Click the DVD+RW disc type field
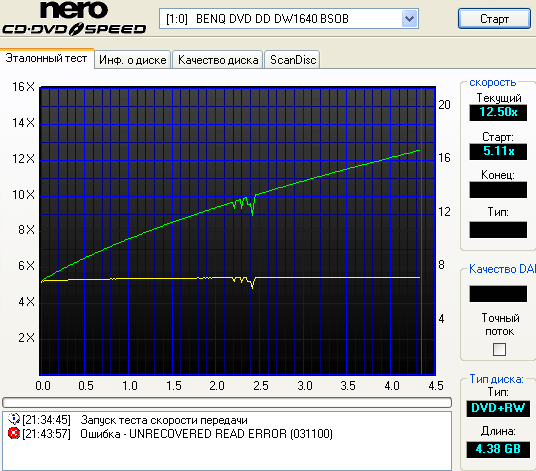Image resolution: width=536 pixels, height=471 pixels. pos(498,408)
